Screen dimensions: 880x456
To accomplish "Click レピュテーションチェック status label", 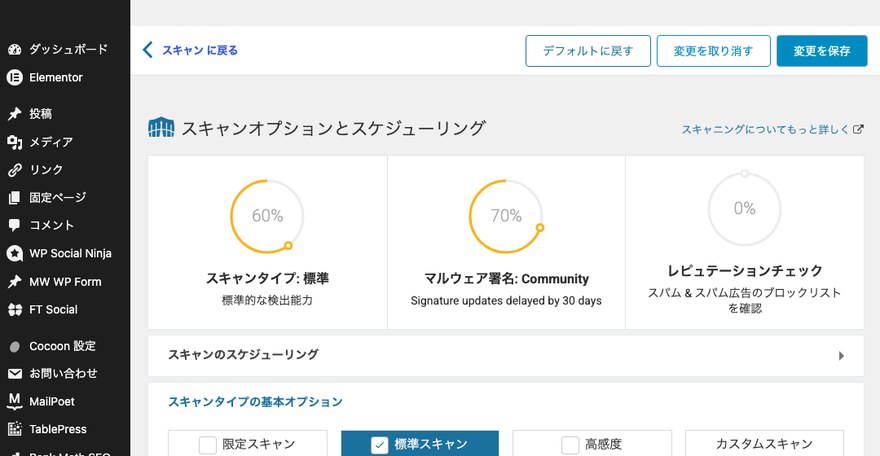I will (744, 271).
